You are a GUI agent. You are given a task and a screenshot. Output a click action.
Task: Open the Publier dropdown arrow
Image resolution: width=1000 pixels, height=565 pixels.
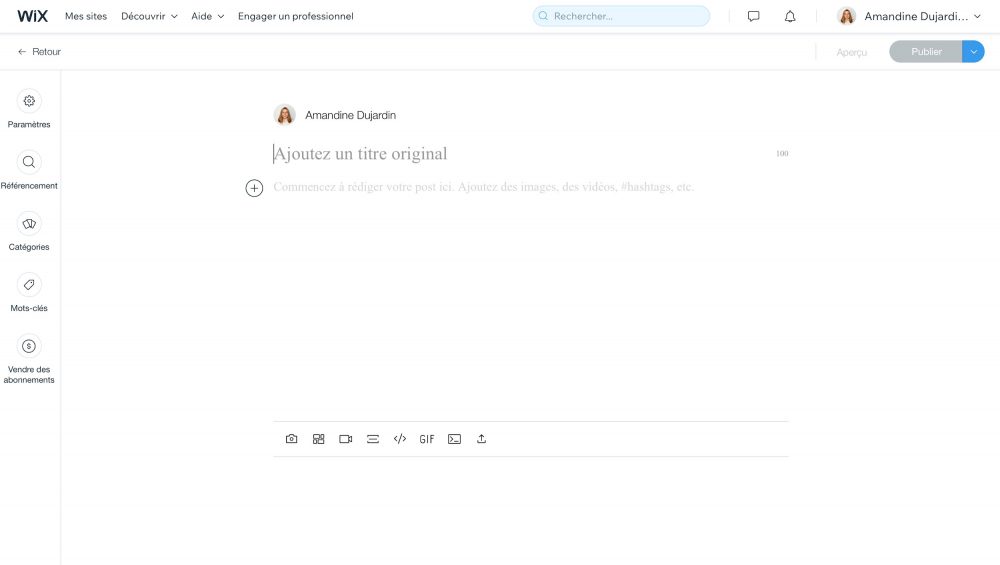click(x=973, y=52)
